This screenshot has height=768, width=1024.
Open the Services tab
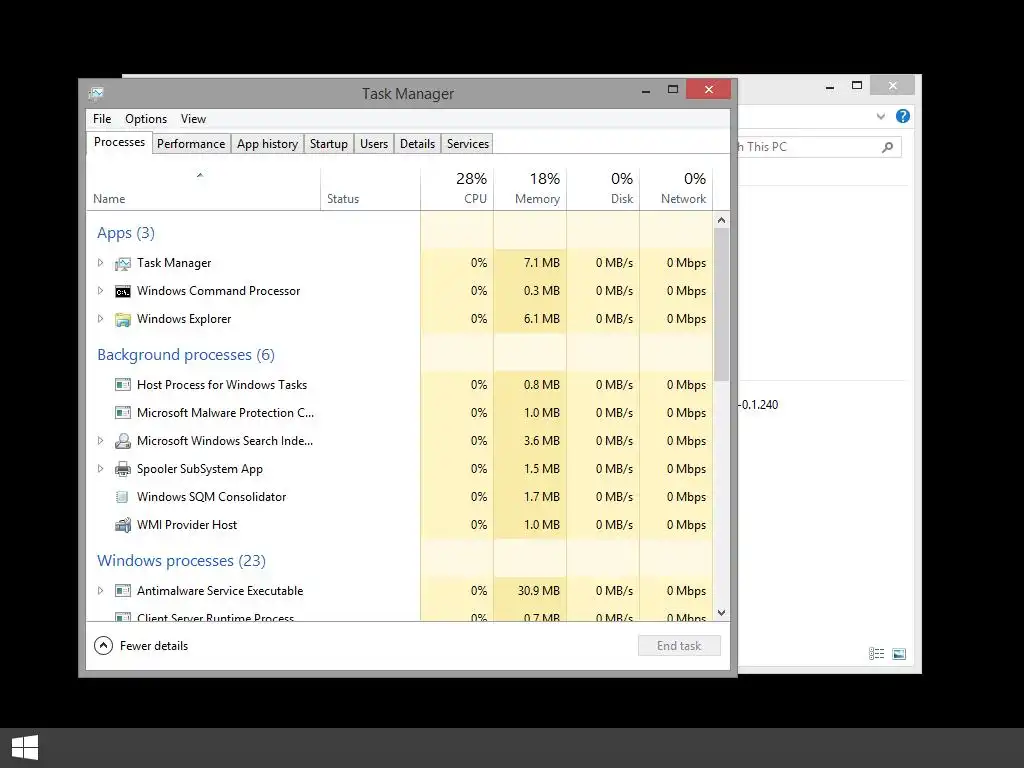click(x=468, y=144)
